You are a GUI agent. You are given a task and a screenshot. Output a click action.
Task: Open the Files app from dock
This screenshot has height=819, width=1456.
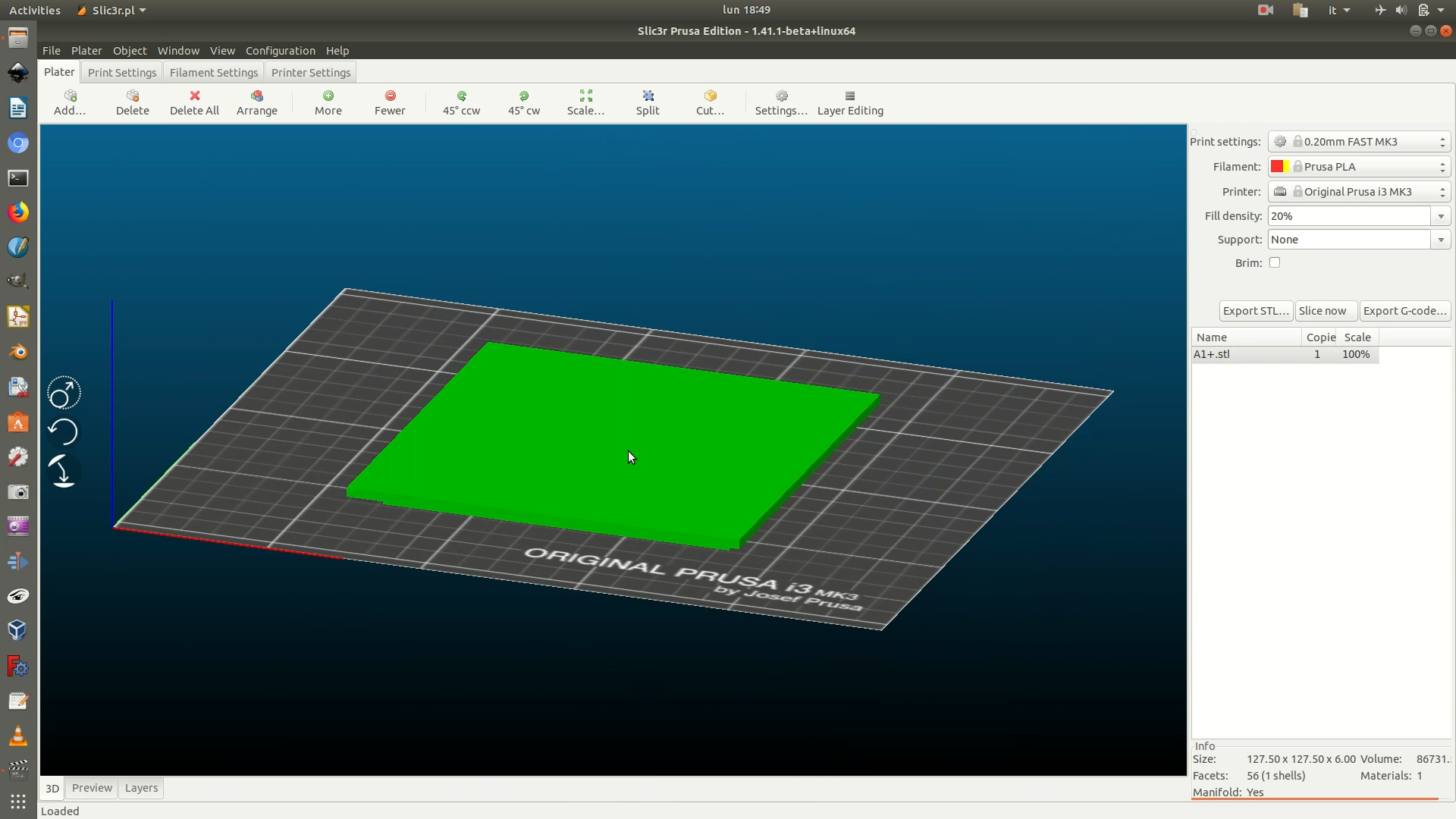pos(18,38)
